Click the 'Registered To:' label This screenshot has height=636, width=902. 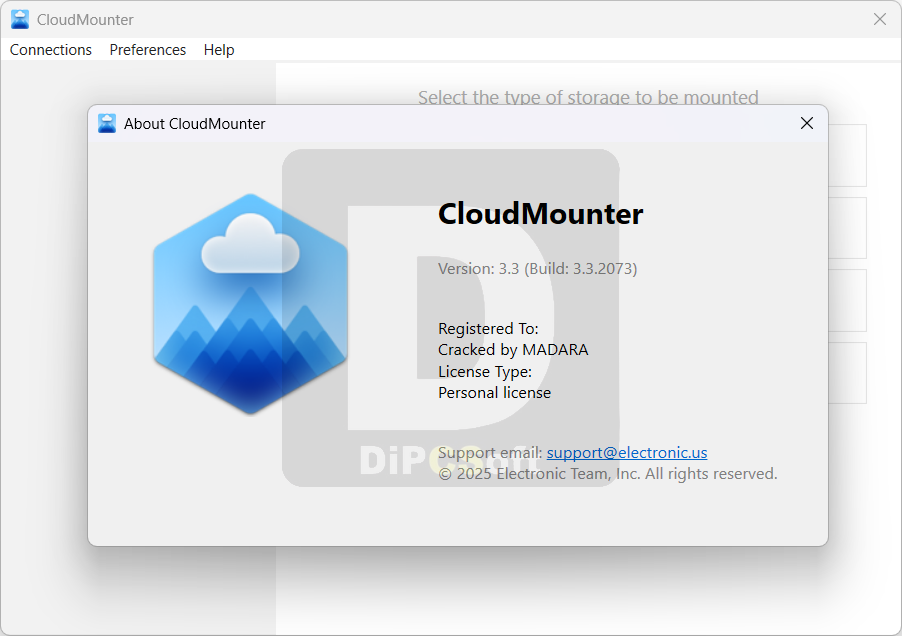[x=488, y=328]
